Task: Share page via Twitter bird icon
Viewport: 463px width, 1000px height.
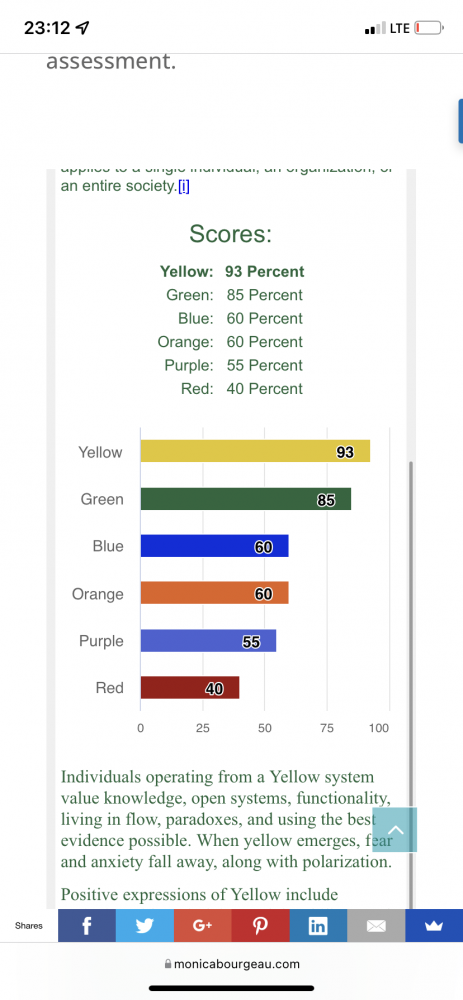Action: tap(145, 925)
